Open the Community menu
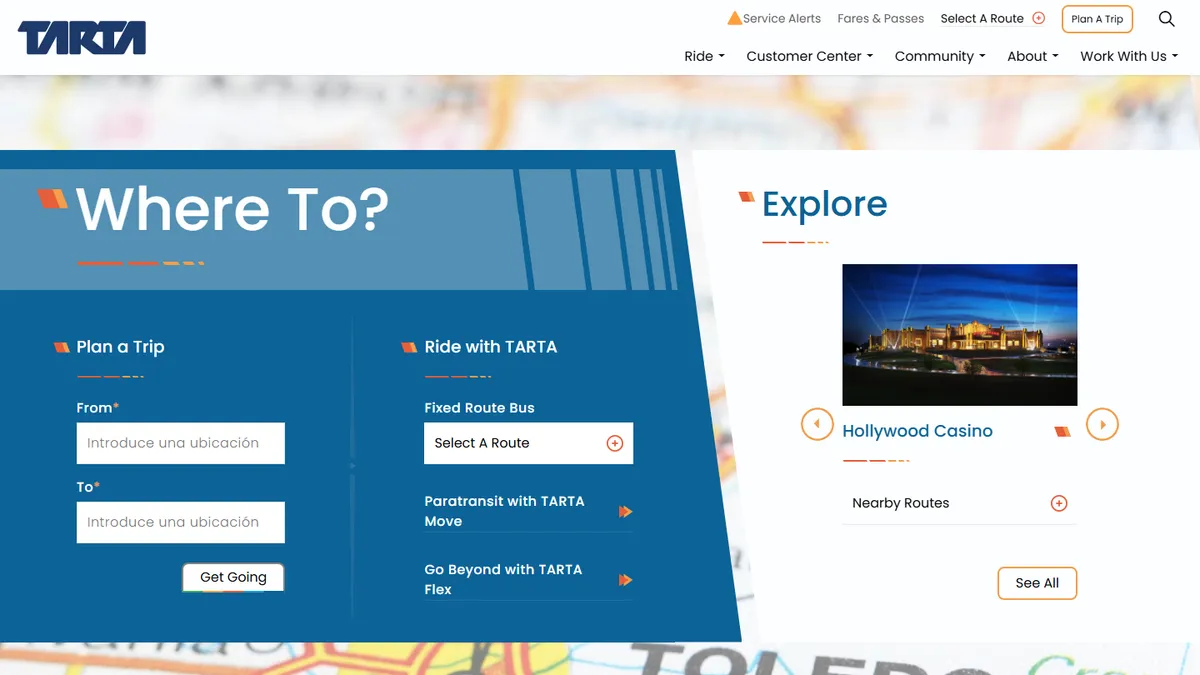The width and height of the screenshot is (1200, 675). click(x=940, y=56)
